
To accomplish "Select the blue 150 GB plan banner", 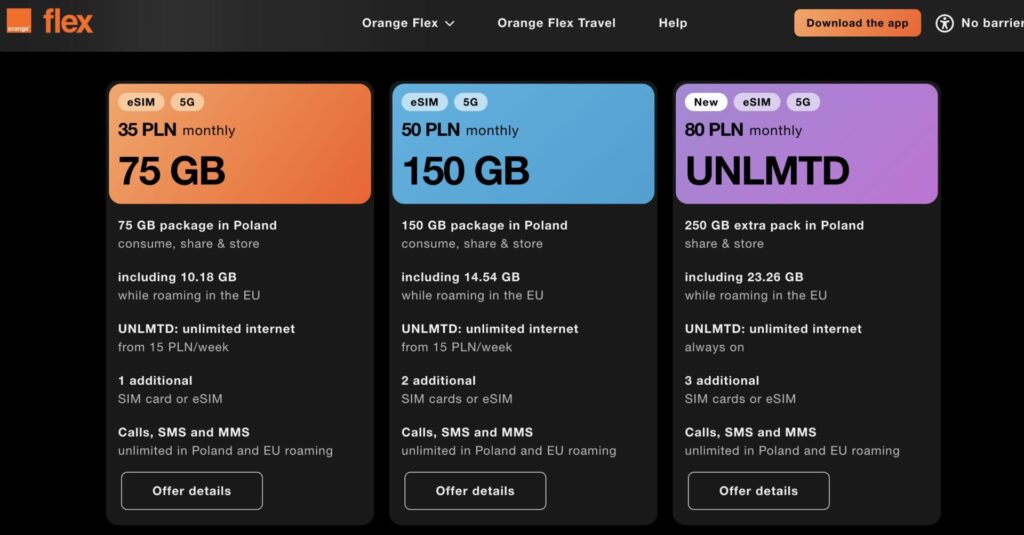I will pos(523,160).
